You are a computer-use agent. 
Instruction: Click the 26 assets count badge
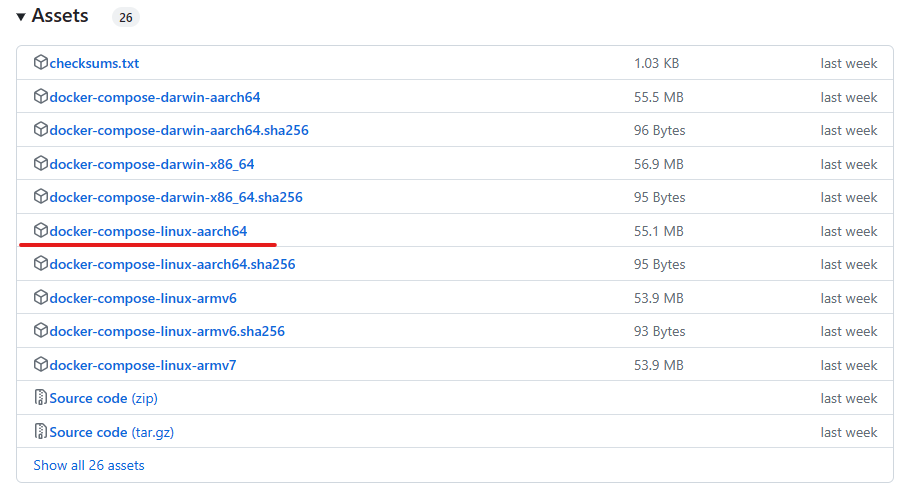[126, 17]
